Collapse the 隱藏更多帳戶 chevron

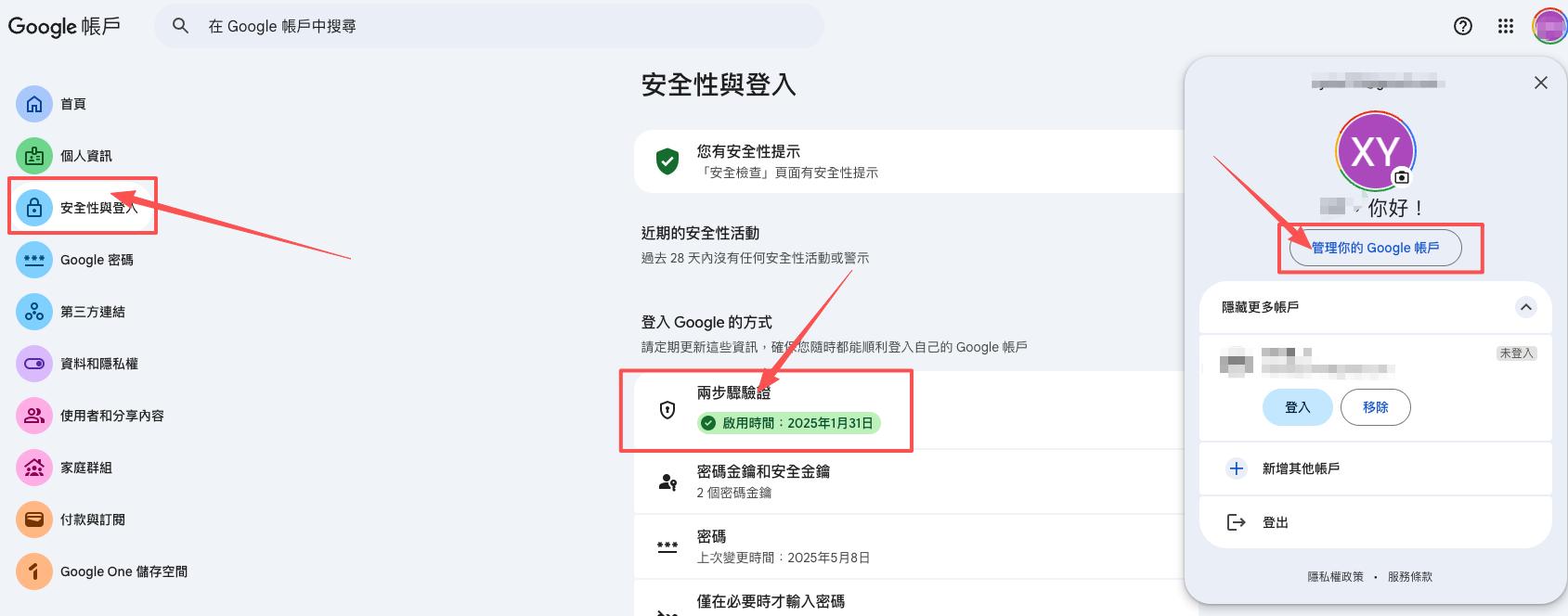1526,307
